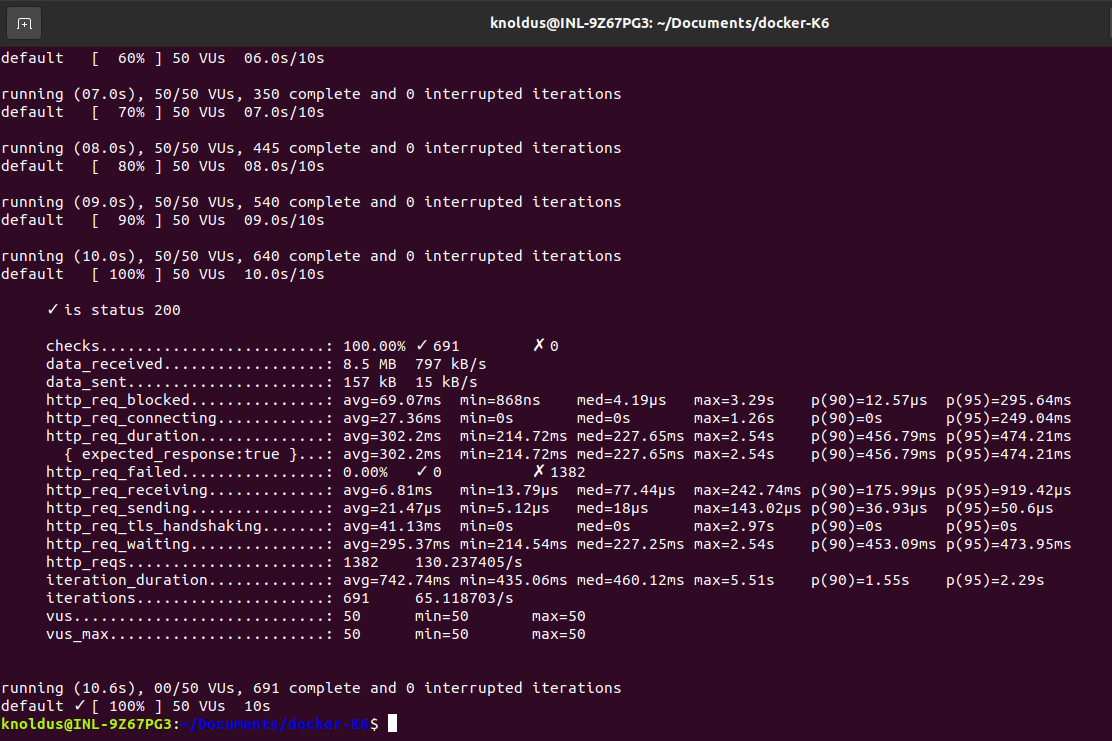Click the 'min=868ns' blocked value

point(500,400)
